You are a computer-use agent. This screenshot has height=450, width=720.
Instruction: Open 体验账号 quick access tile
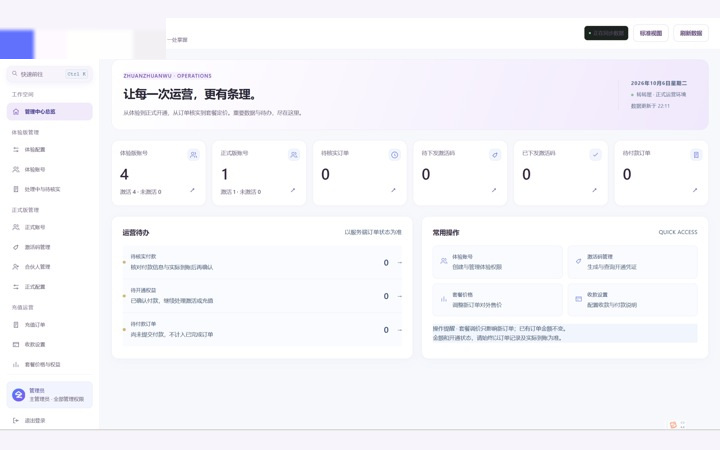coord(497,262)
